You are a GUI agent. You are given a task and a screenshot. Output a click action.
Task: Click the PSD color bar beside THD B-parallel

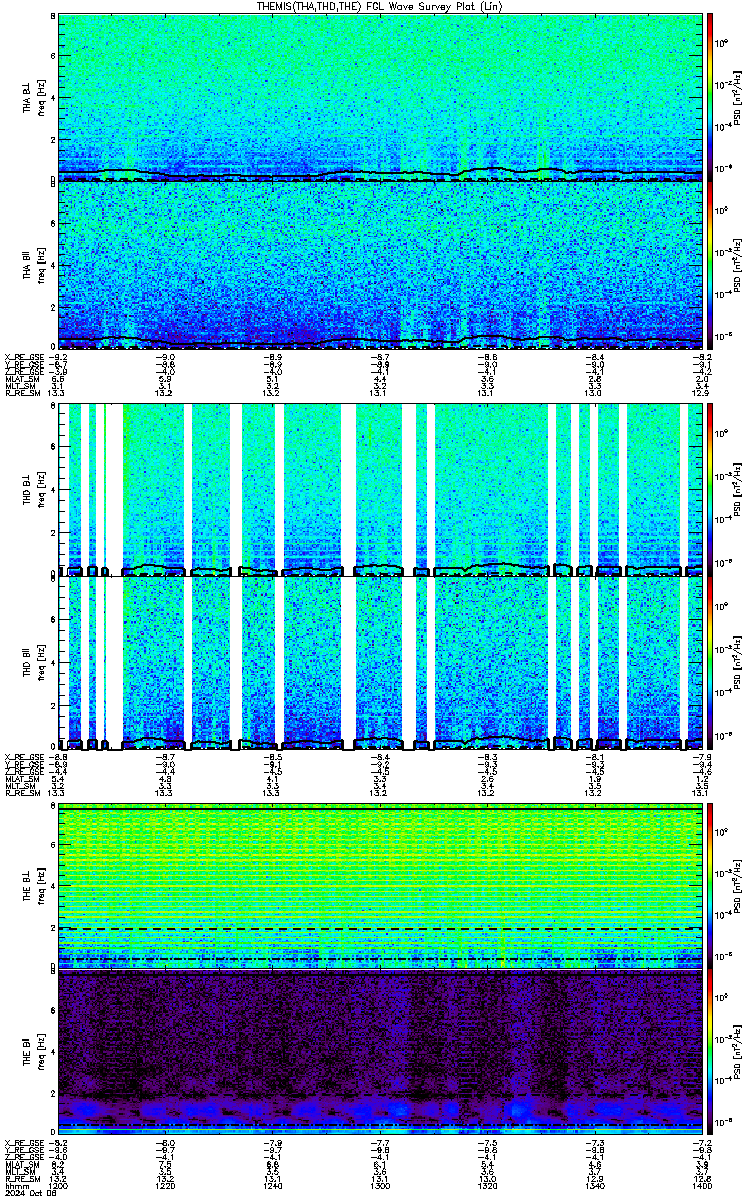click(x=710, y=663)
